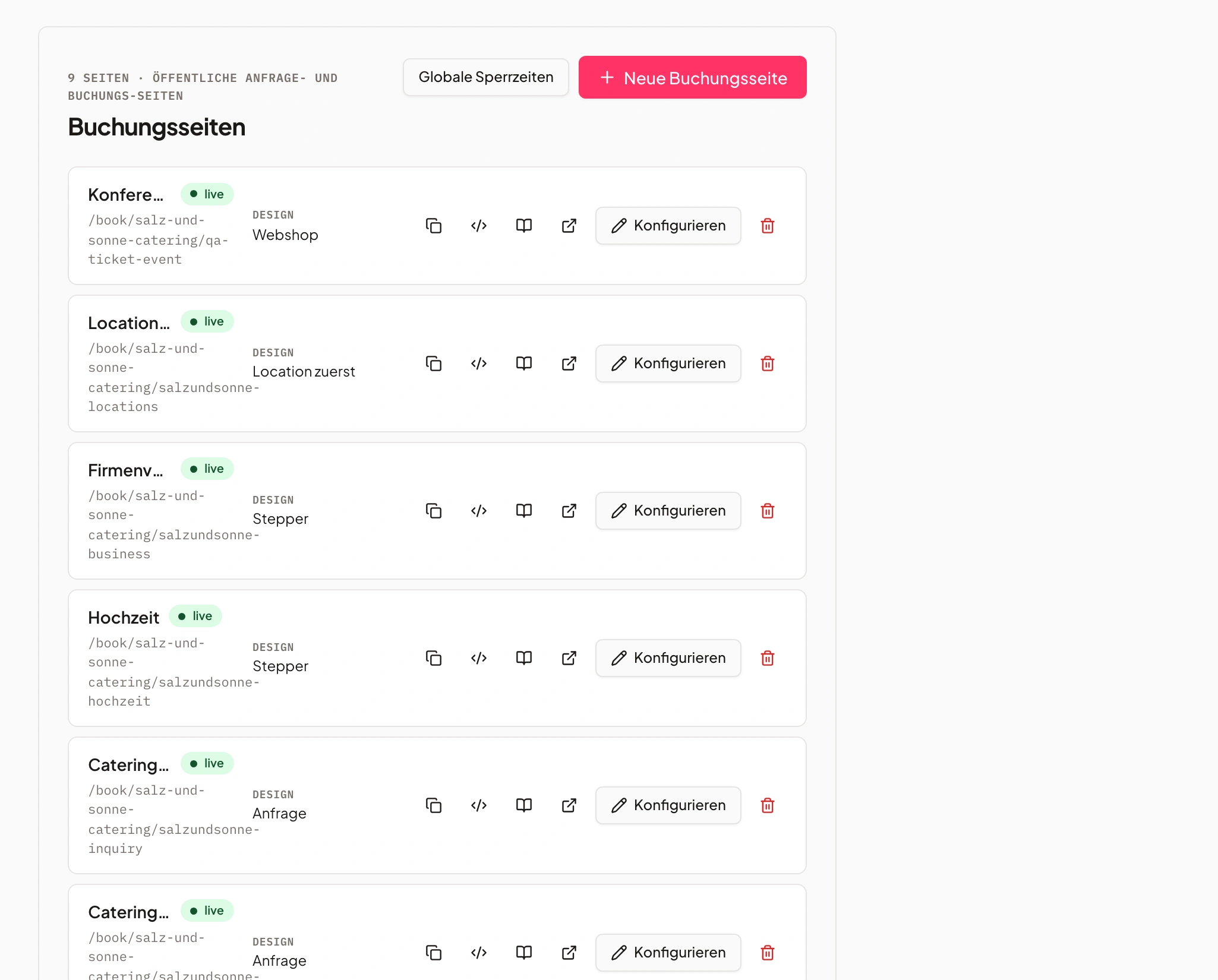Screen dimensions: 1218x980
Task: Delete the Location… booking page
Action: [x=768, y=363]
